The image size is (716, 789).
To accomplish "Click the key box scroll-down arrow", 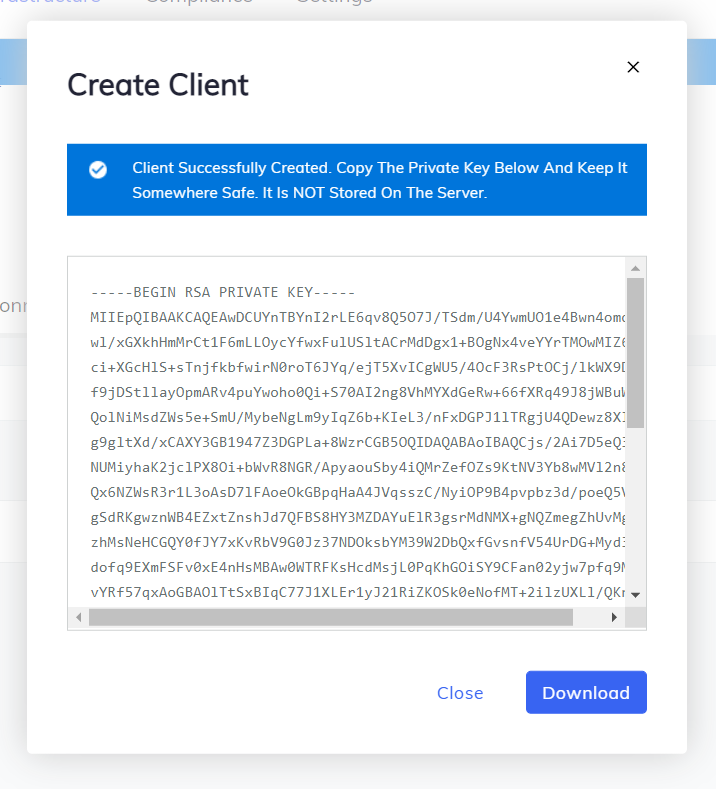I will pos(635,595).
